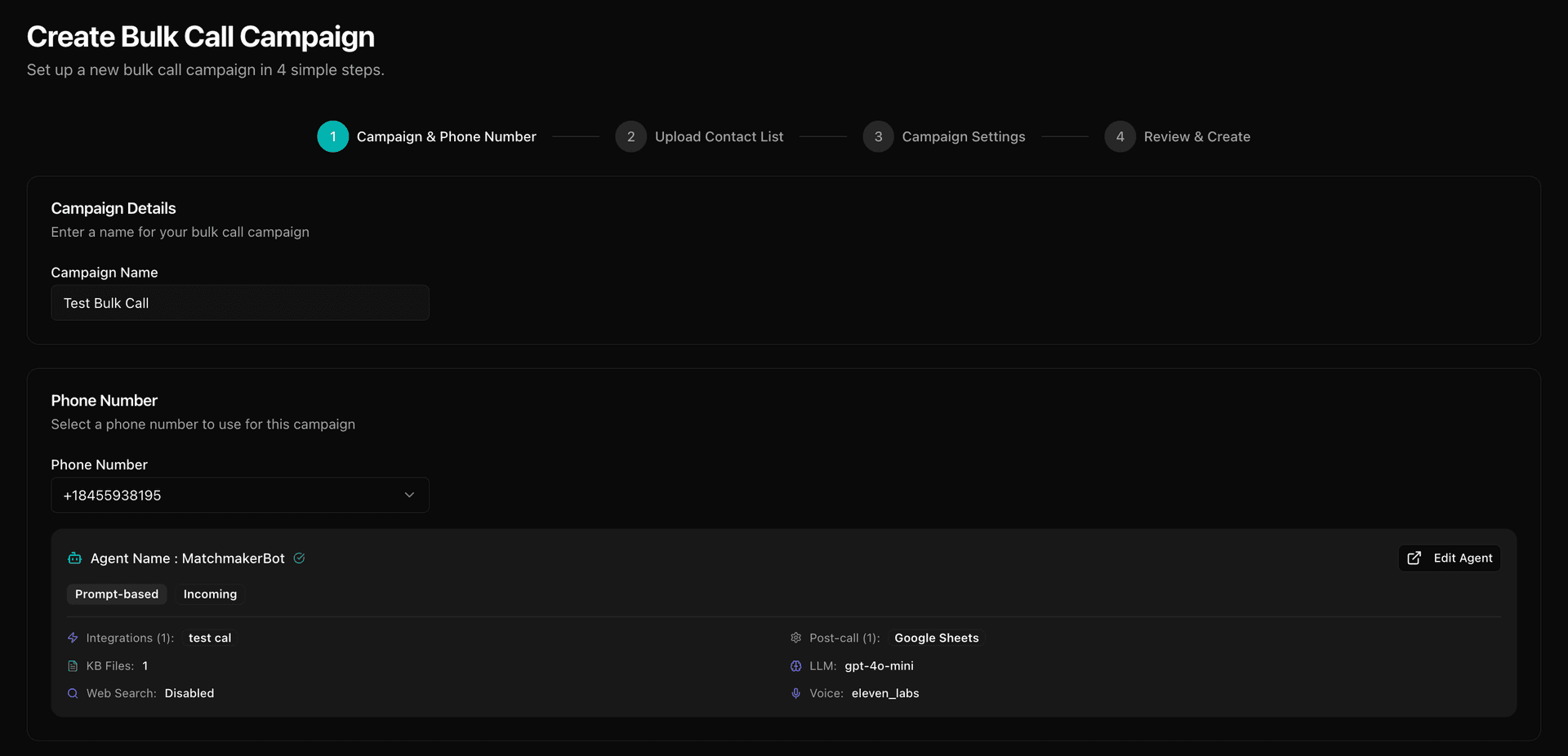This screenshot has width=1568, height=756.
Task: Click the Post-call gear icon
Action: [795, 638]
